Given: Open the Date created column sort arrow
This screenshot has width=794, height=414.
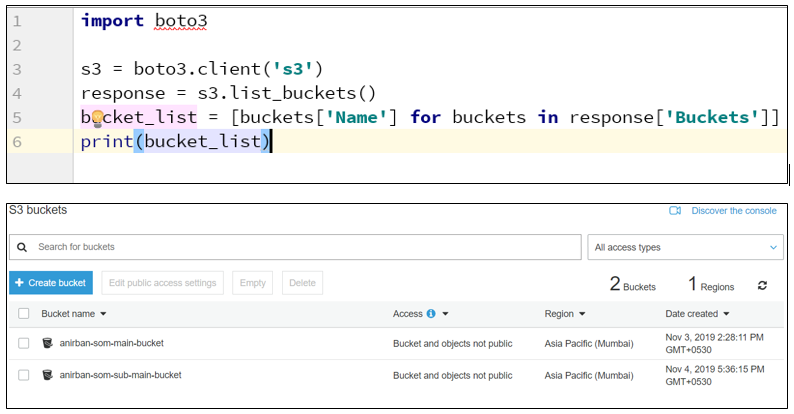Looking at the screenshot, I should 726,314.
